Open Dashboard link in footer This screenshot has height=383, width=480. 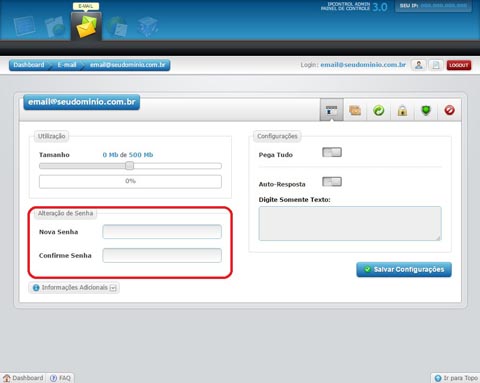[x=23, y=378]
